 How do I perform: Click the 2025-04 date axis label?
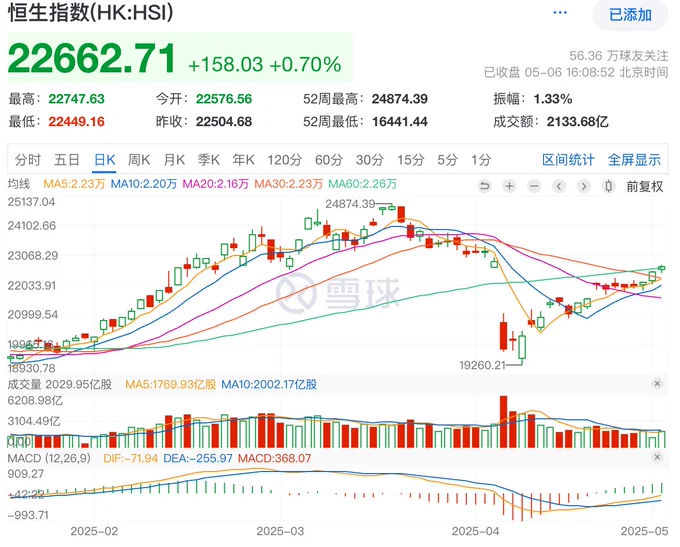coord(475,531)
